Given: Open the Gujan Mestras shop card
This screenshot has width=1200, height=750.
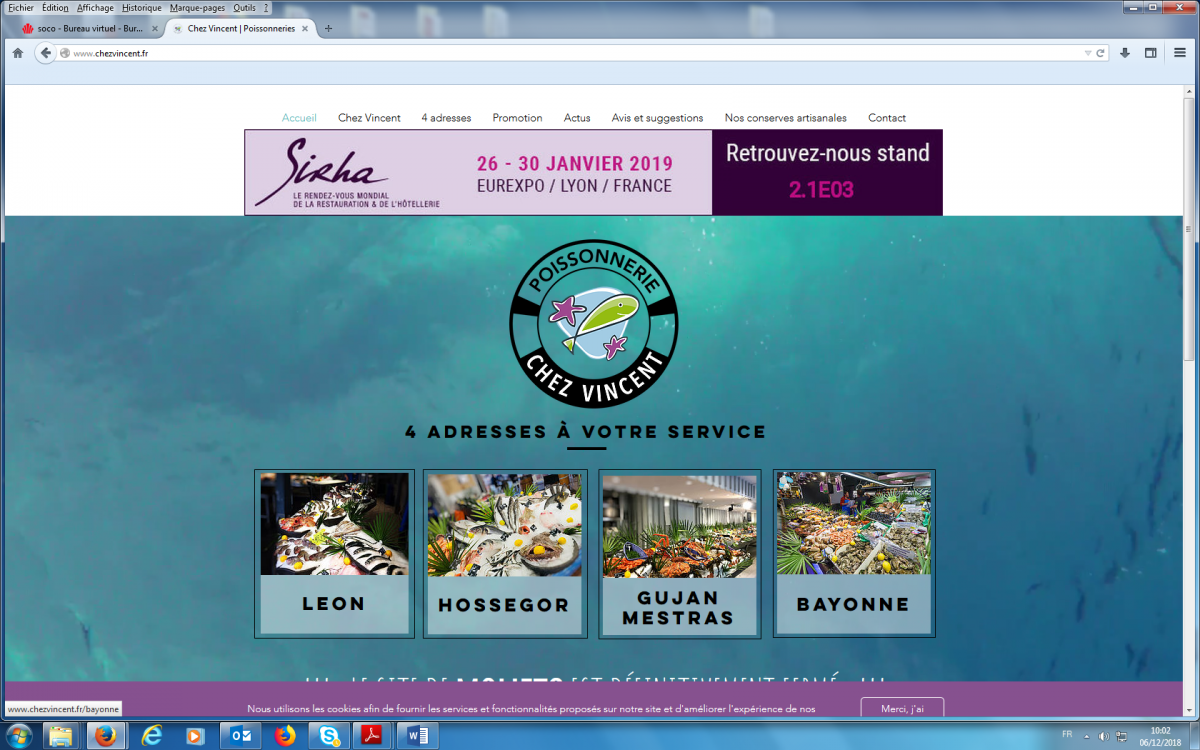Looking at the screenshot, I should (x=679, y=554).
